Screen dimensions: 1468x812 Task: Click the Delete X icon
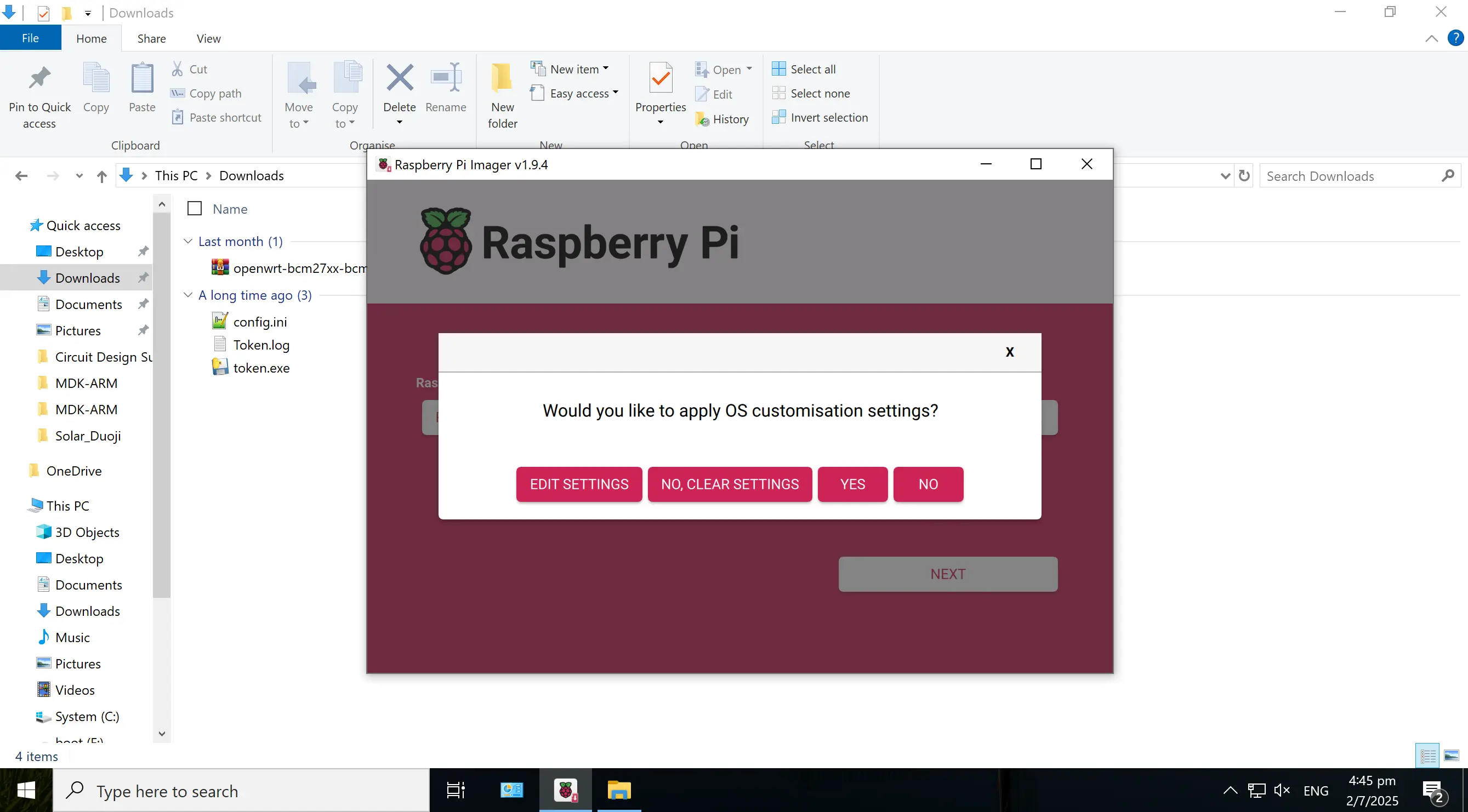[x=400, y=77]
